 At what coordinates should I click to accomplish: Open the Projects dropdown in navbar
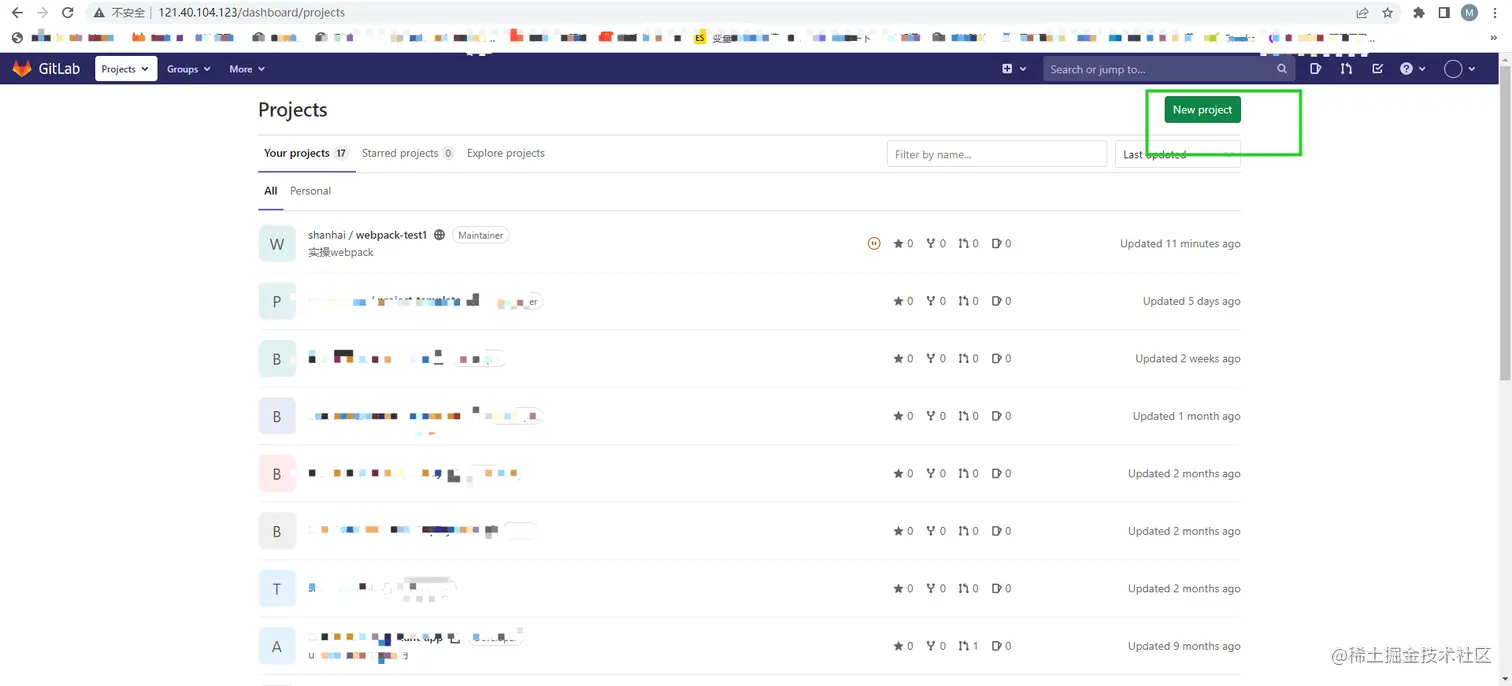126,69
